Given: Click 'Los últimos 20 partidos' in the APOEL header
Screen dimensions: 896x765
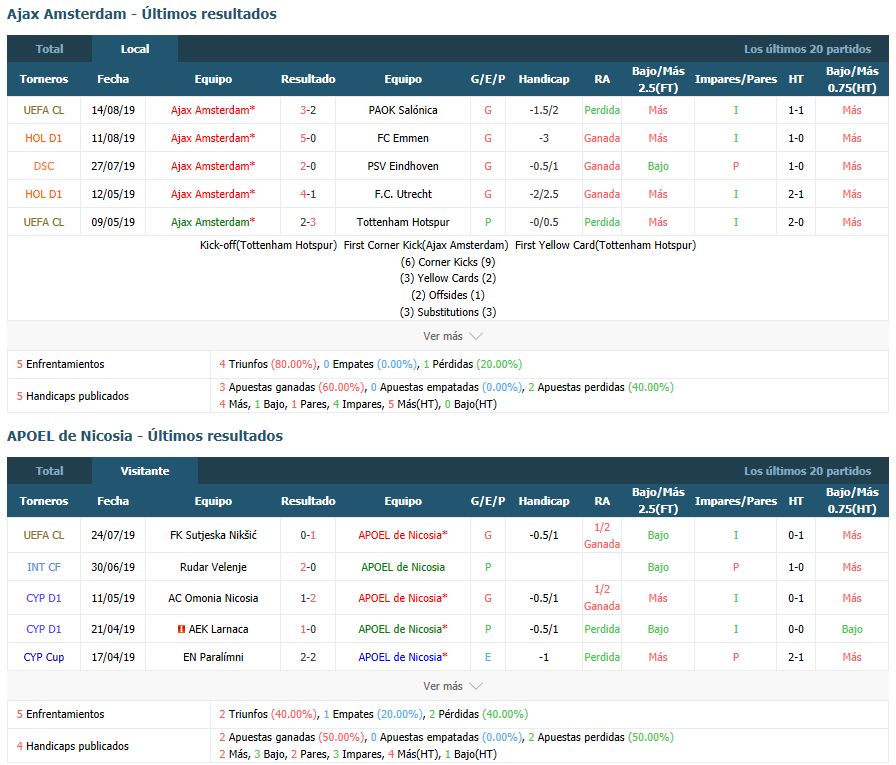Looking at the screenshot, I should (807, 471).
